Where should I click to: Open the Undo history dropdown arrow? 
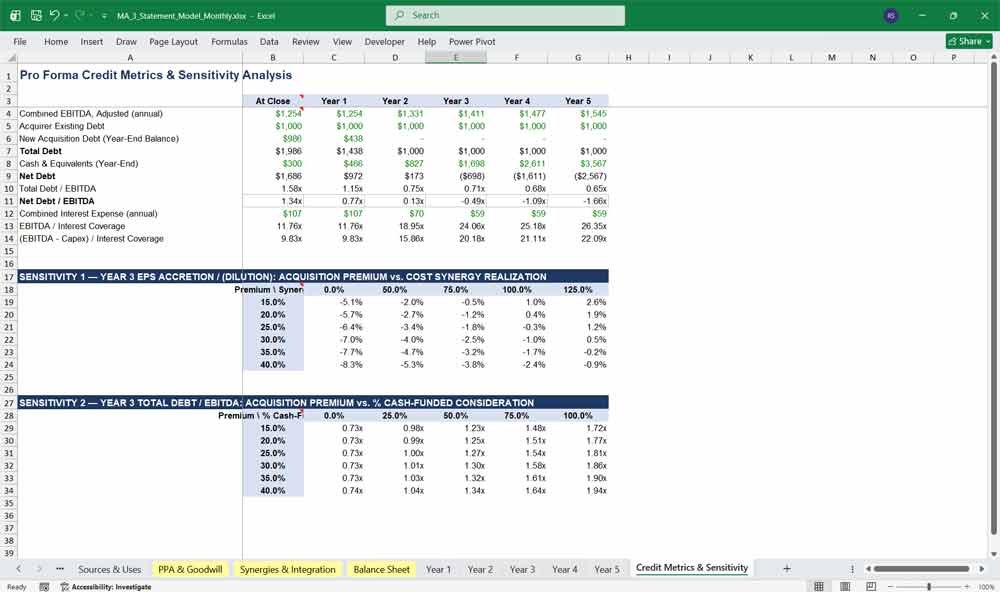point(66,15)
